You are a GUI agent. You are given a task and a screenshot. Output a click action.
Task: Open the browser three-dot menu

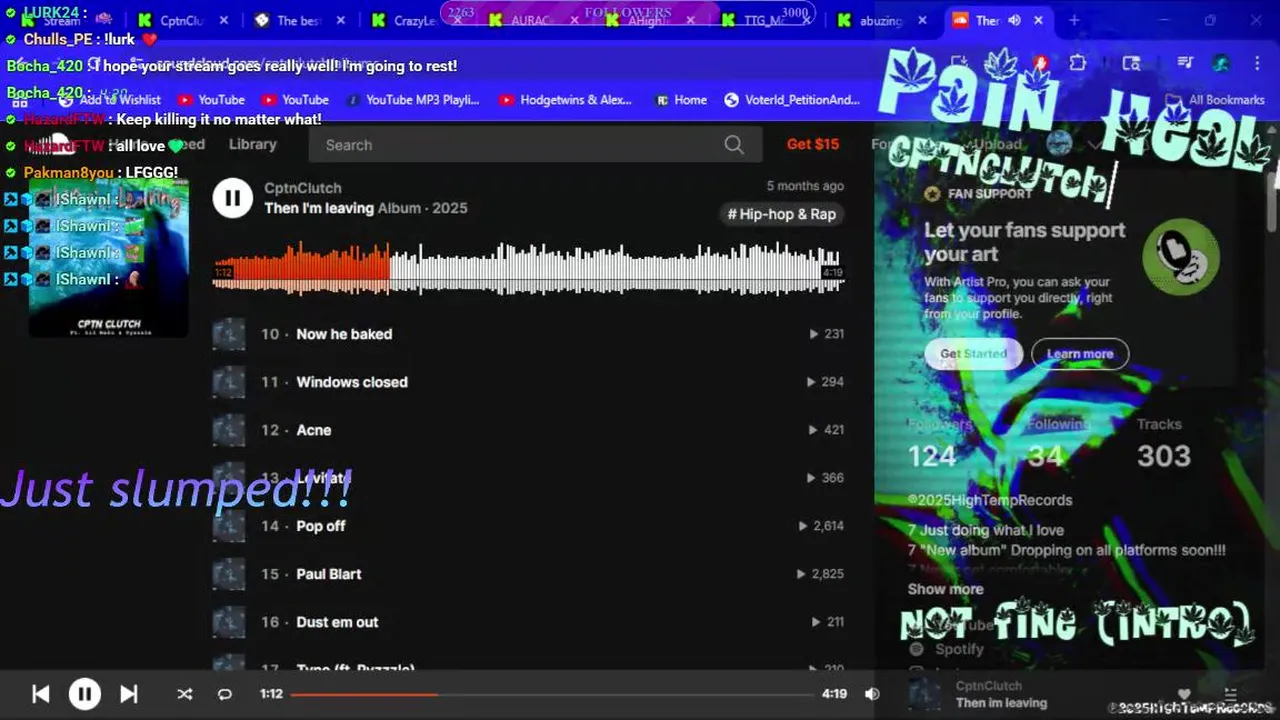coord(1258,63)
